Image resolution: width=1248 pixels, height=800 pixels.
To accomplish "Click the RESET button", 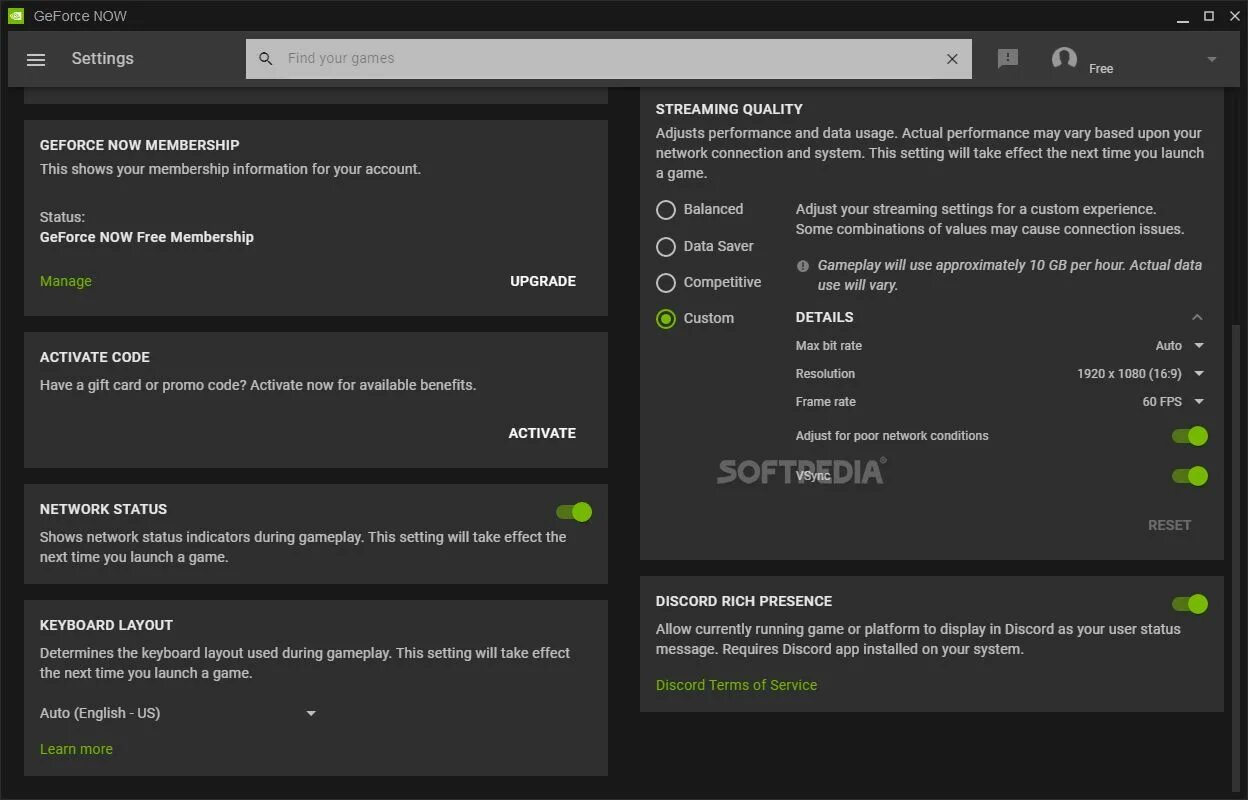I will click(1169, 525).
